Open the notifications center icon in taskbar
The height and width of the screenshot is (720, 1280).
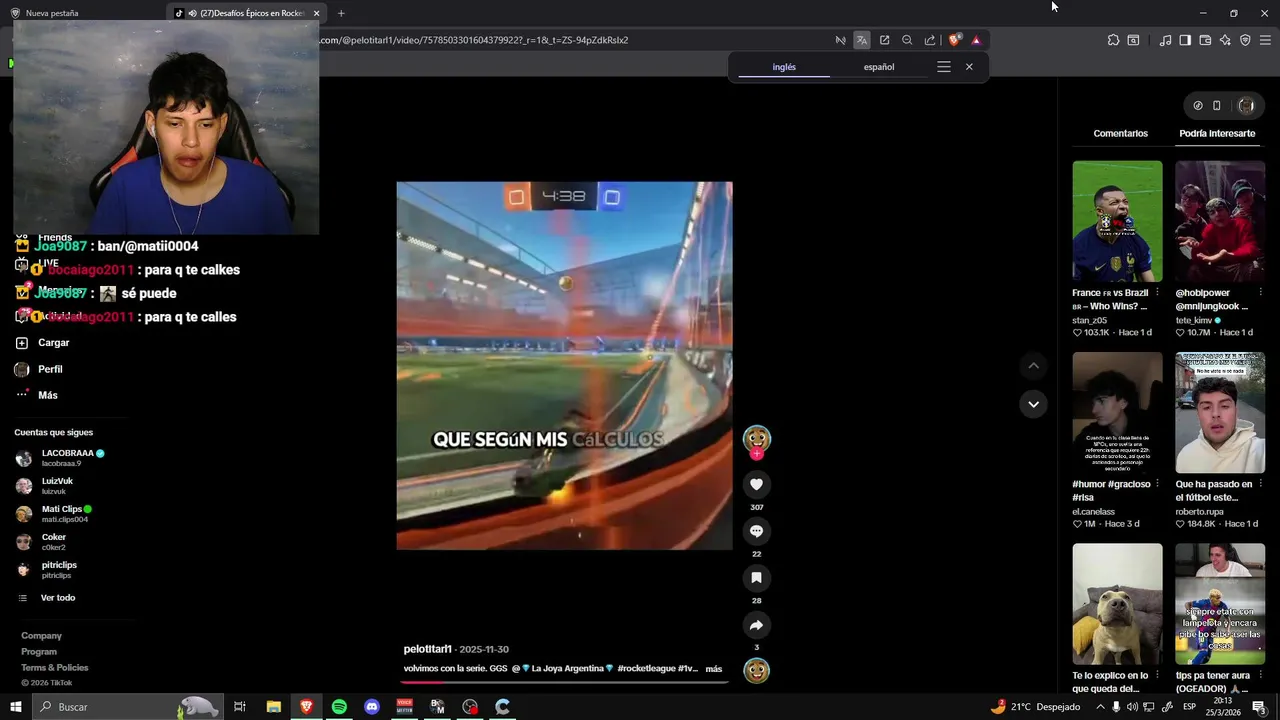point(1259,707)
